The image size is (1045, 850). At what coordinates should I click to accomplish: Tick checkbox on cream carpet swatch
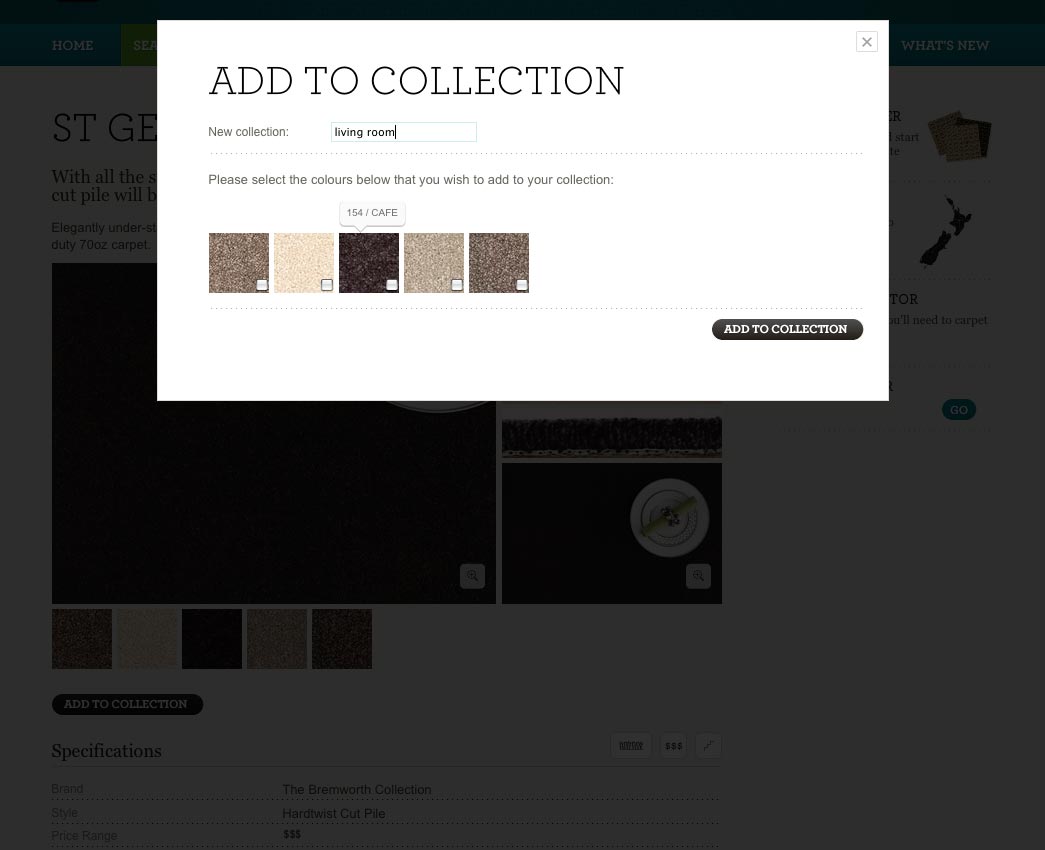pyautogui.click(x=327, y=285)
